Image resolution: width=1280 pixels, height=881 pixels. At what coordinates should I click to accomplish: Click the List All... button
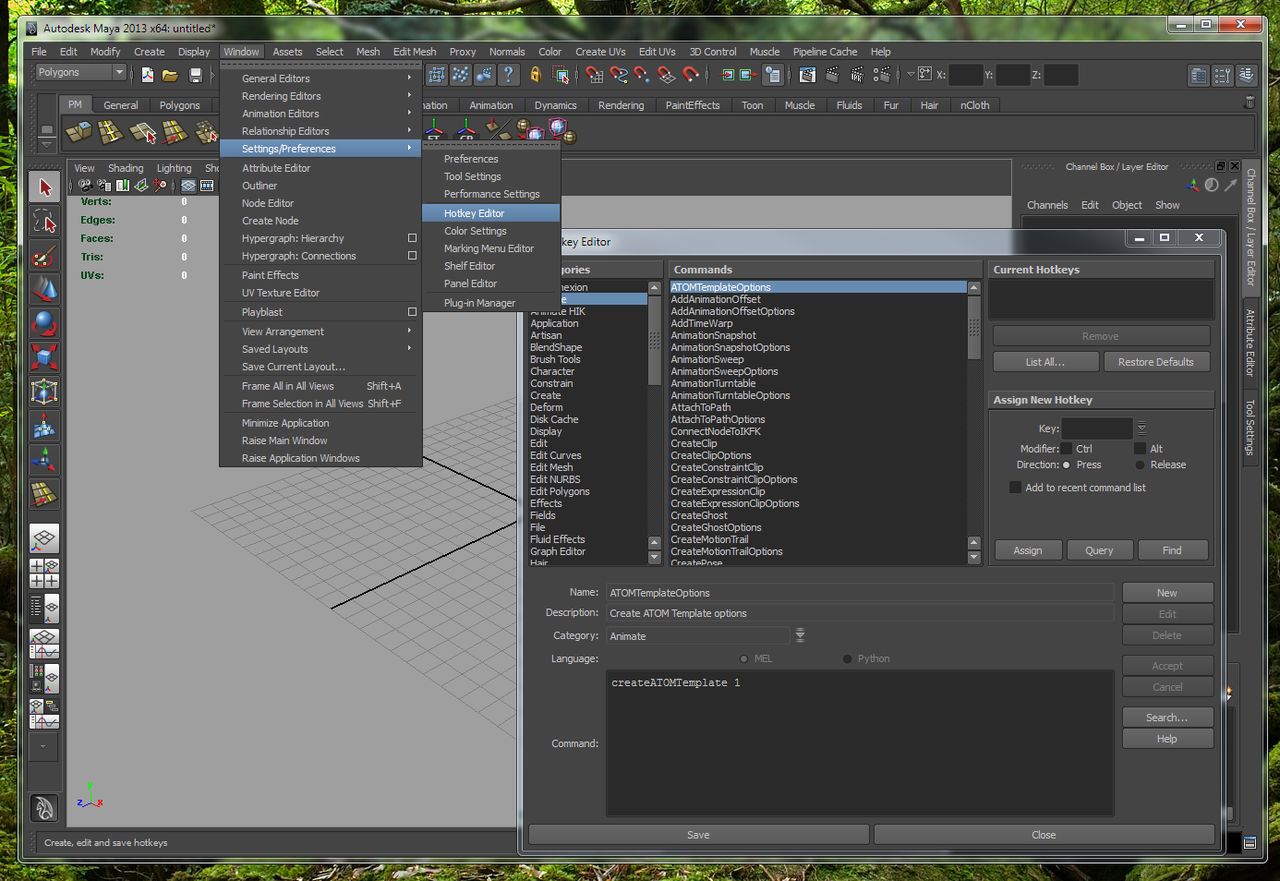point(1045,362)
